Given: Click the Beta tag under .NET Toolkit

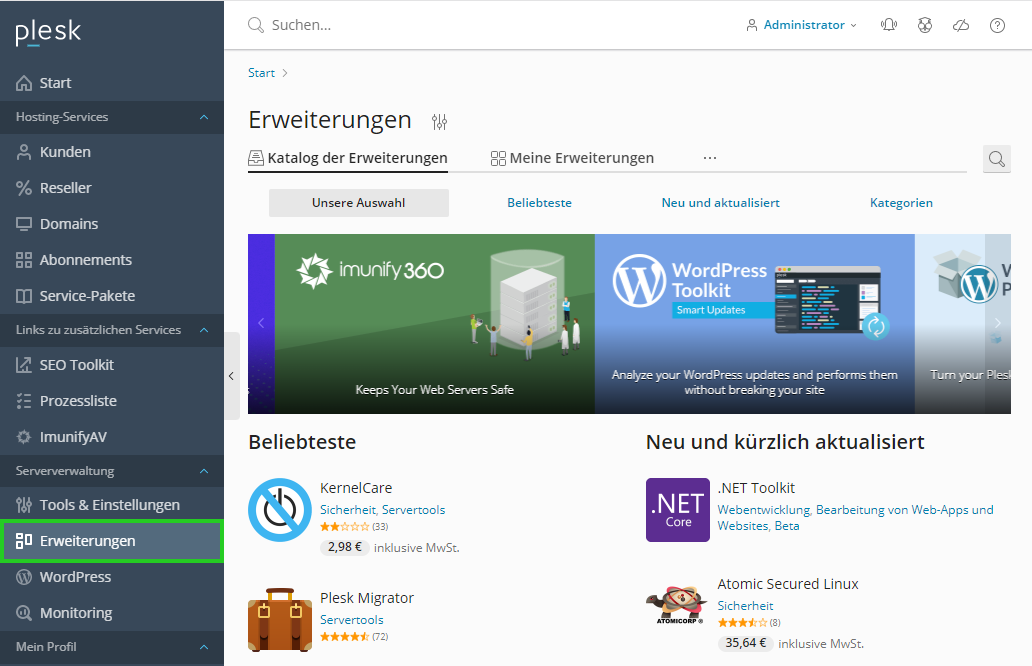Looking at the screenshot, I should pos(787,526).
